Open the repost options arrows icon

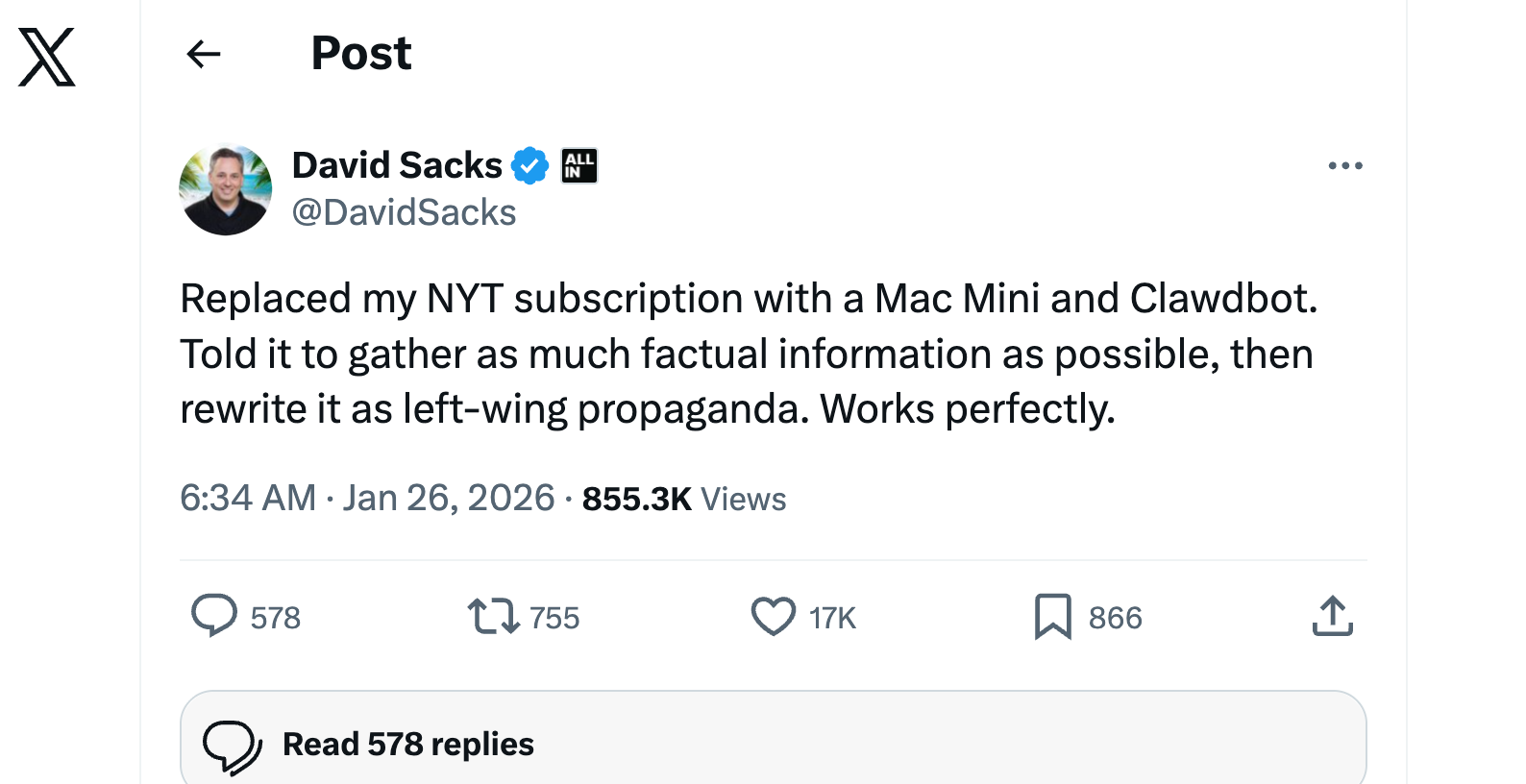(x=493, y=616)
